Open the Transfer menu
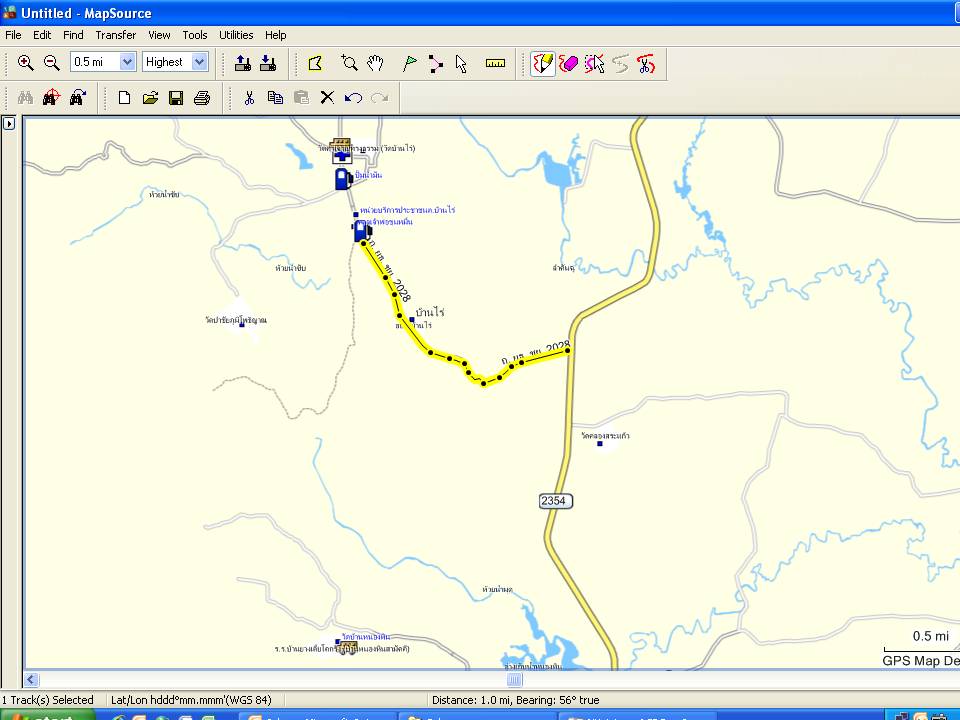960x720 pixels. tap(115, 35)
